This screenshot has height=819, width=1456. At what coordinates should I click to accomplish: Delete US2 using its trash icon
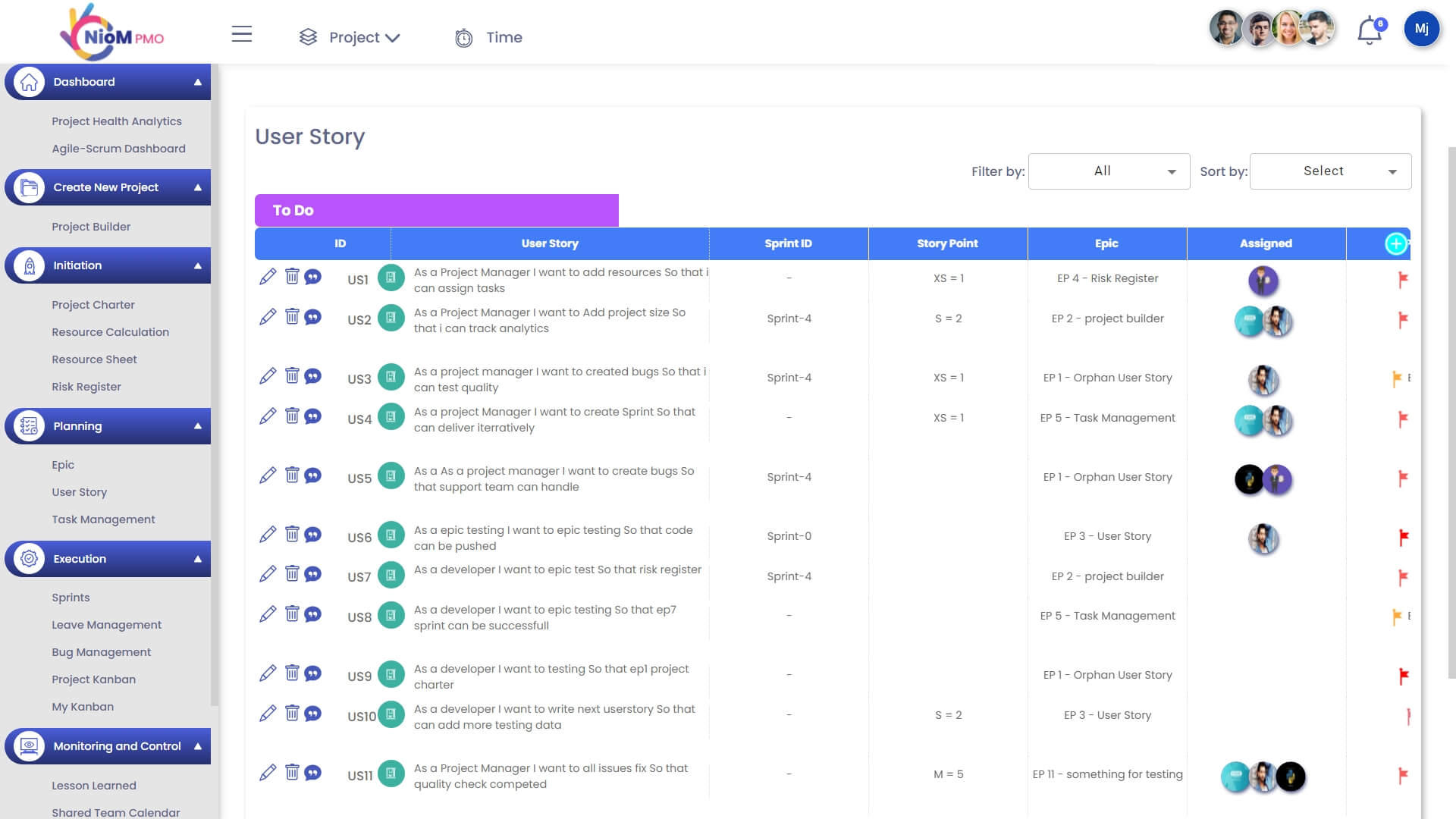point(292,316)
